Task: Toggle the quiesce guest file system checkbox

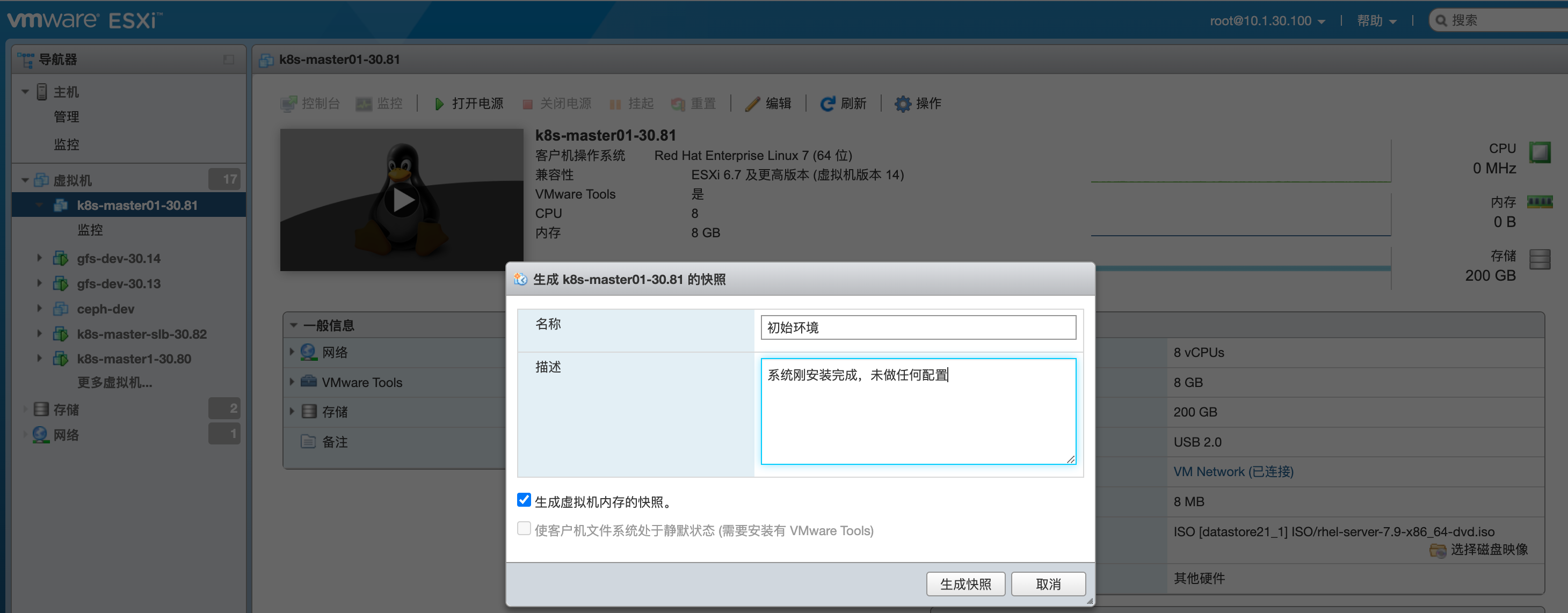Action: [x=524, y=528]
